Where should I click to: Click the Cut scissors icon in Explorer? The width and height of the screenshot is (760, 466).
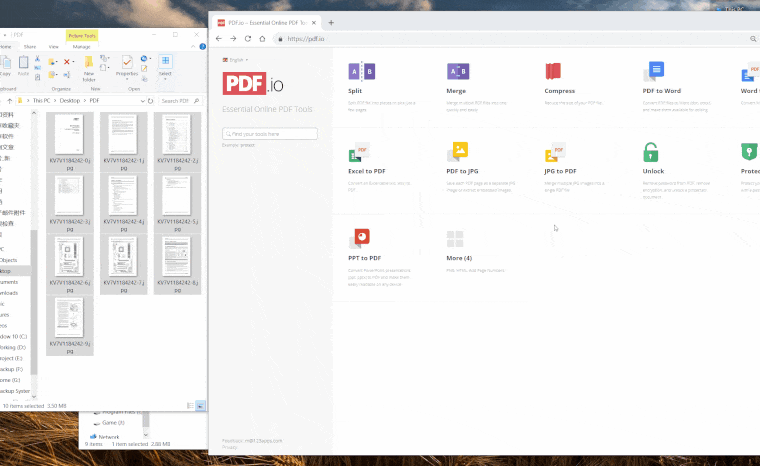point(37,59)
